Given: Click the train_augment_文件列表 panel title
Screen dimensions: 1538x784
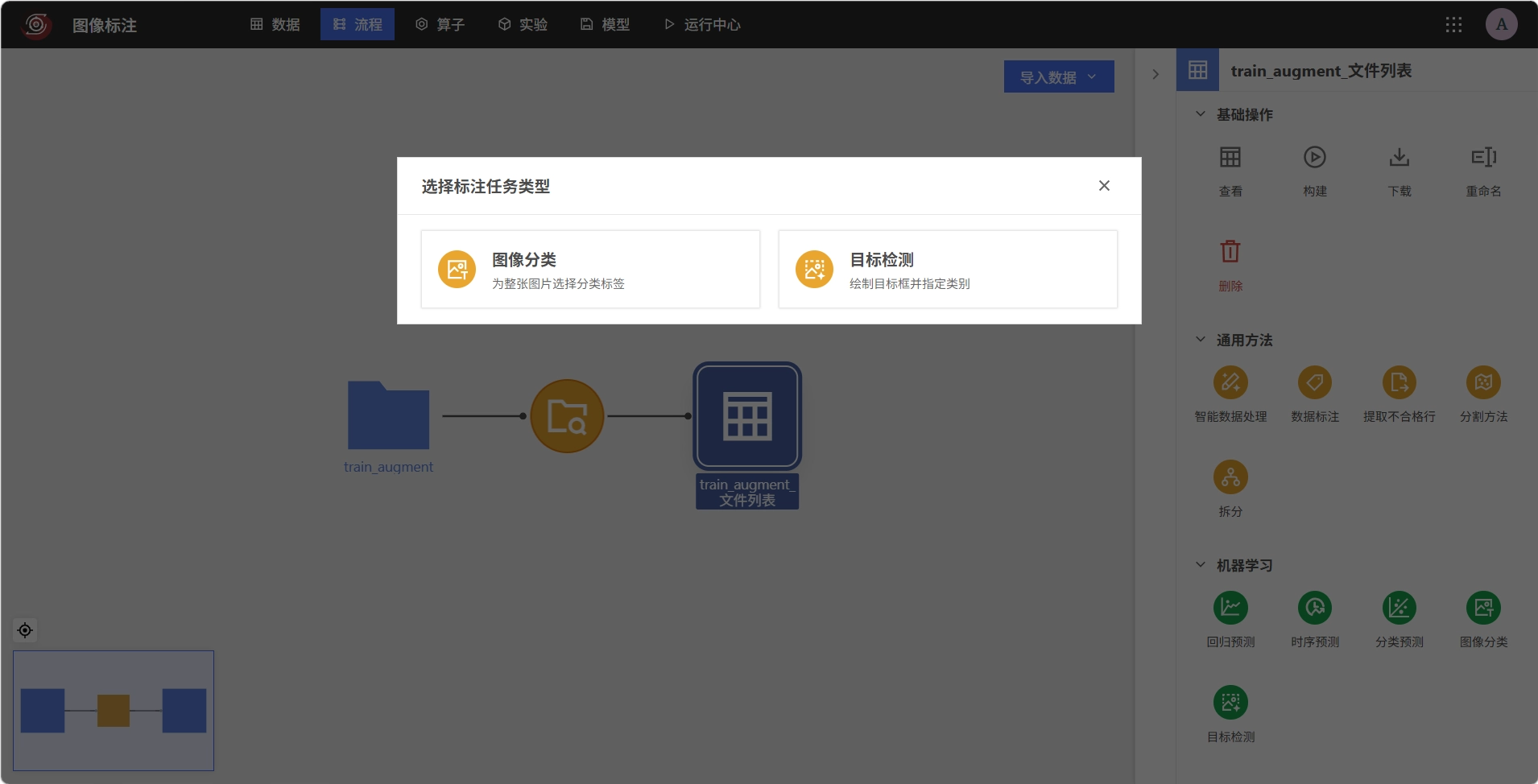Looking at the screenshot, I should click(x=1321, y=71).
